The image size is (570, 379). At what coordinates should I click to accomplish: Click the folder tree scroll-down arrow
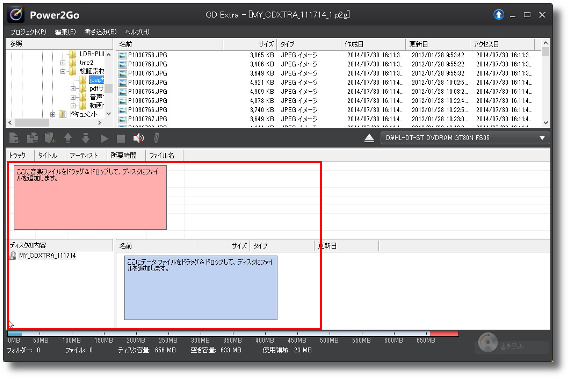[x=109, y=114]
